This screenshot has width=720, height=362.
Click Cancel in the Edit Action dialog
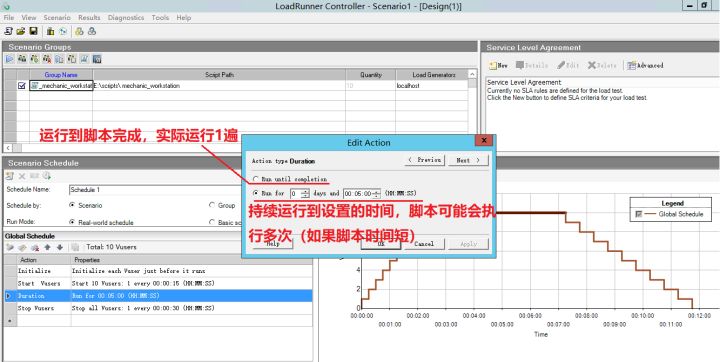[x=424, y=244]
